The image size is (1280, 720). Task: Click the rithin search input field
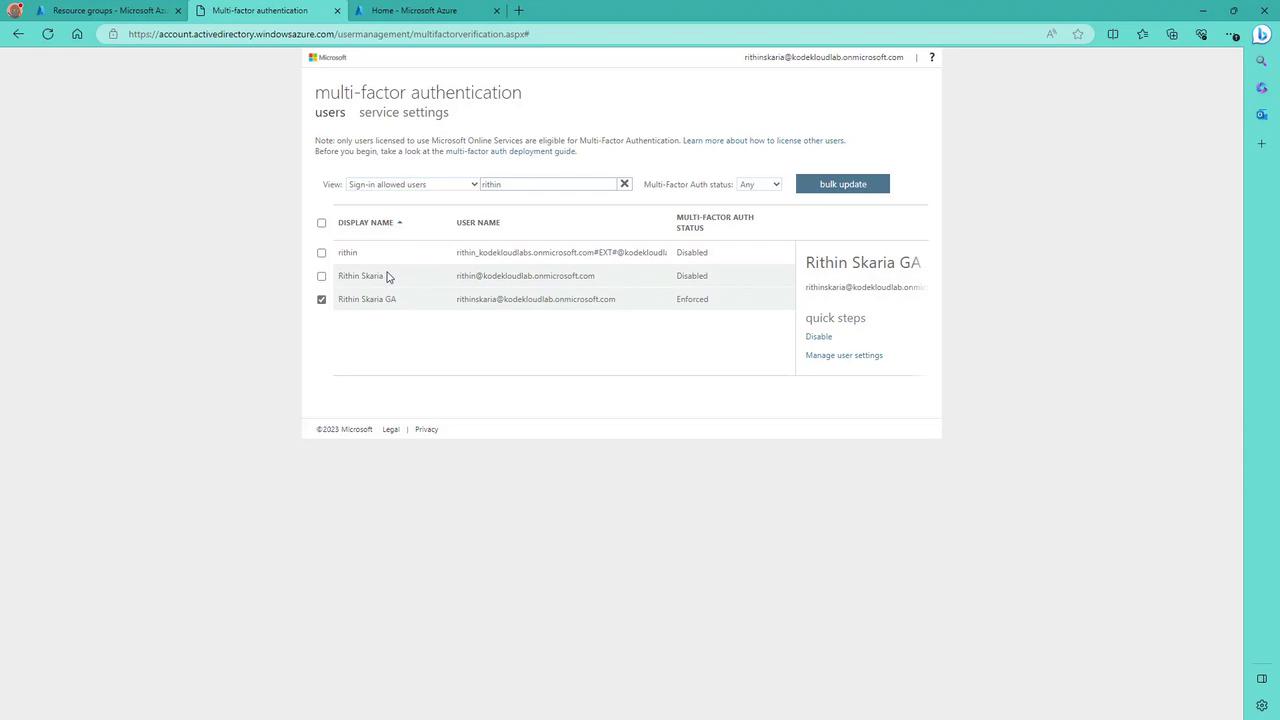tap(548, 184)
